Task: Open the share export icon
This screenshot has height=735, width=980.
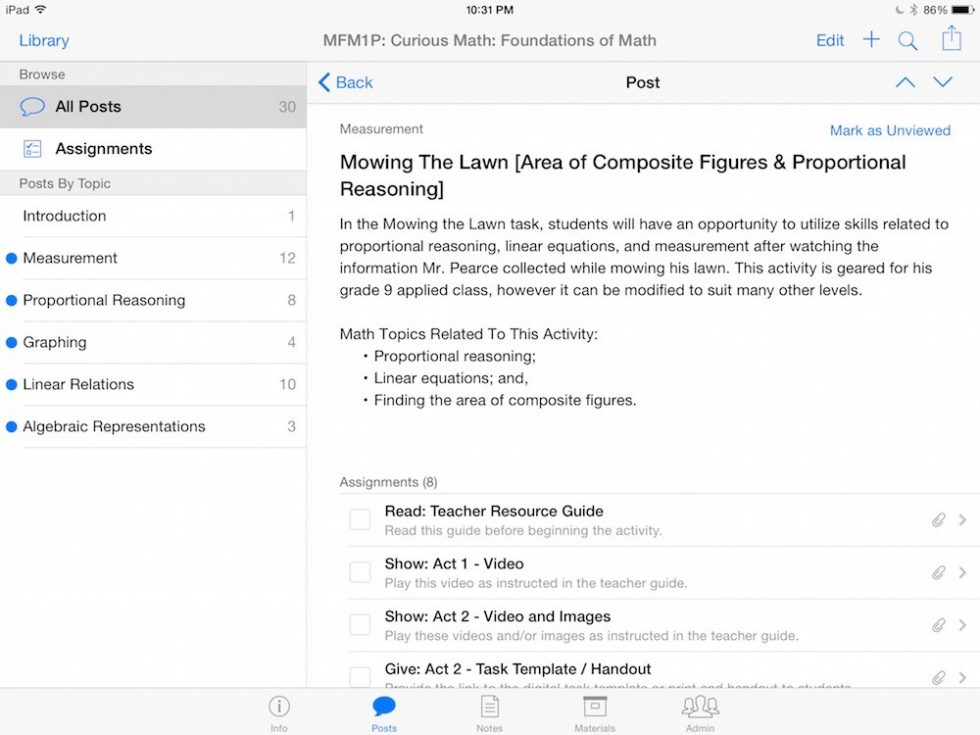Action: tap(950, 39)
